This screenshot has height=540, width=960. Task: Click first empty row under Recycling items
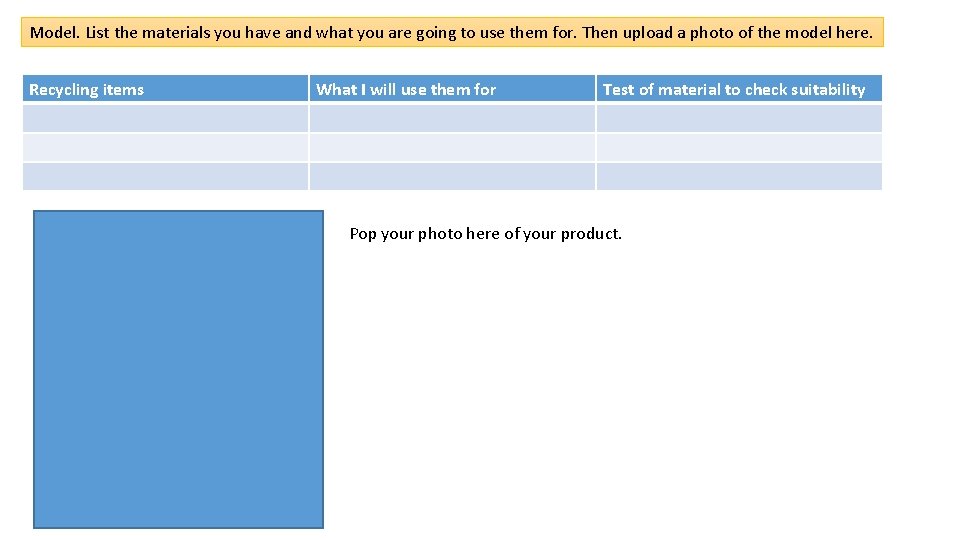[165, 118]
